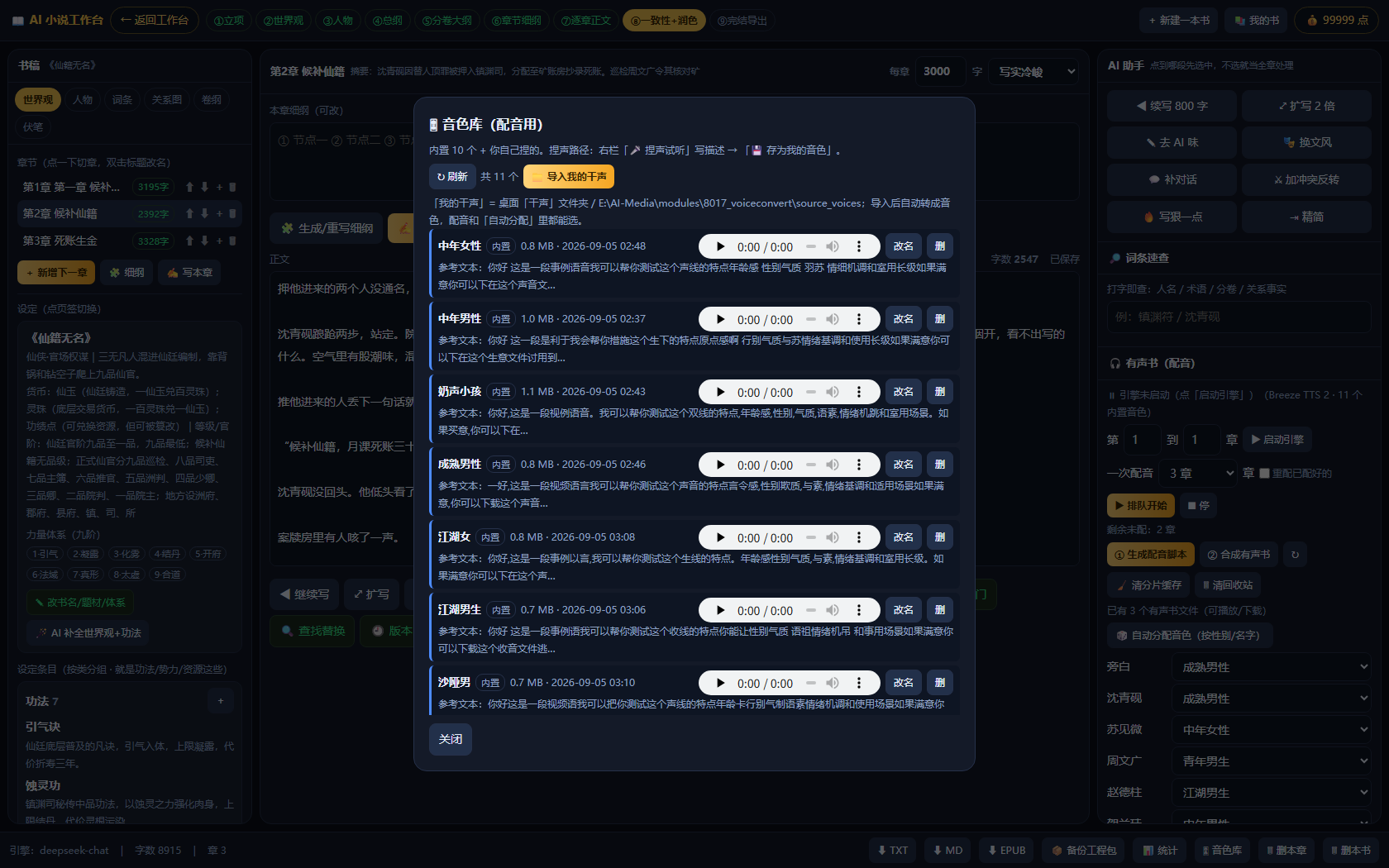The height and width of the screenshot is (868, 1389).
Task: Mute the 成熟男性 audio player
Action: 833,465
